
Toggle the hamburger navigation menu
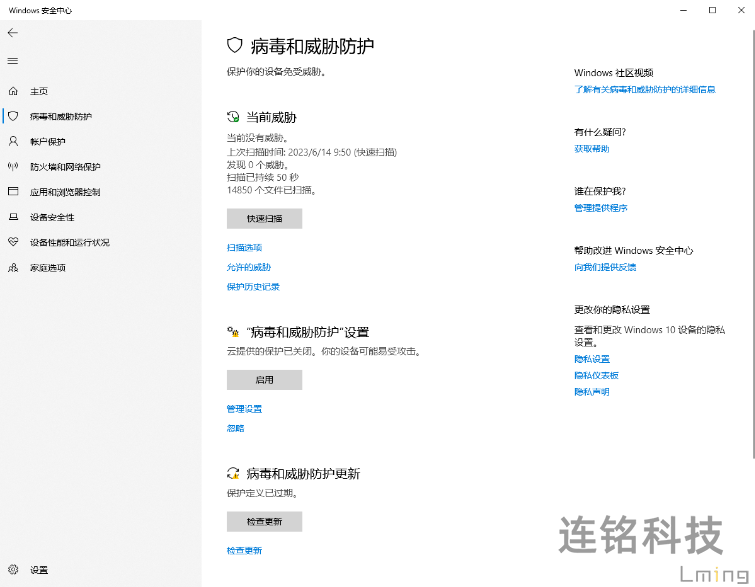pyautogui.click(x=13, y=61)
